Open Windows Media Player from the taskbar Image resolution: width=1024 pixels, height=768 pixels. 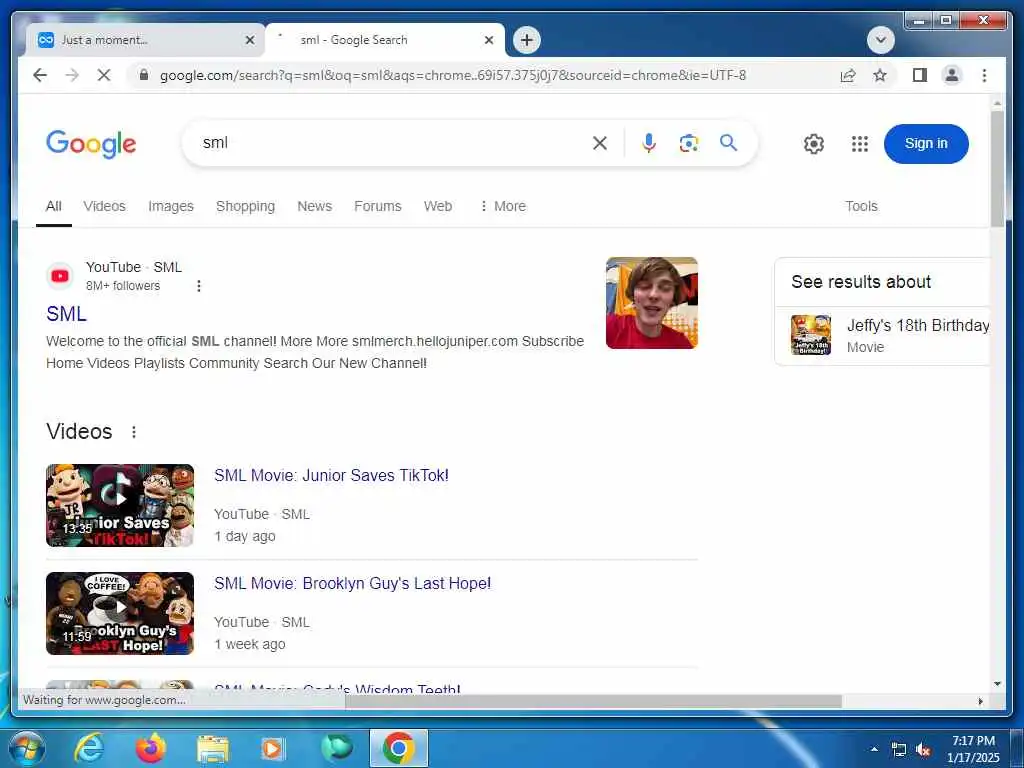272,749
